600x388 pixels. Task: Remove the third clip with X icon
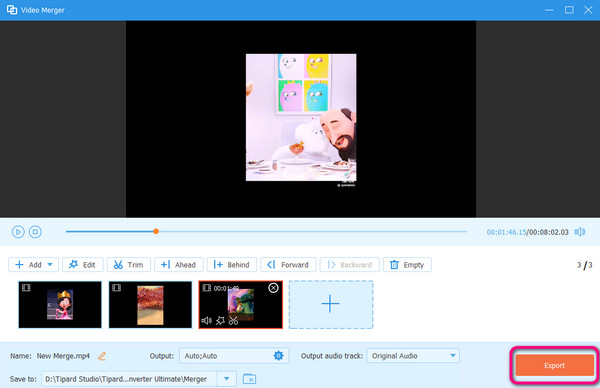point(273,288)
